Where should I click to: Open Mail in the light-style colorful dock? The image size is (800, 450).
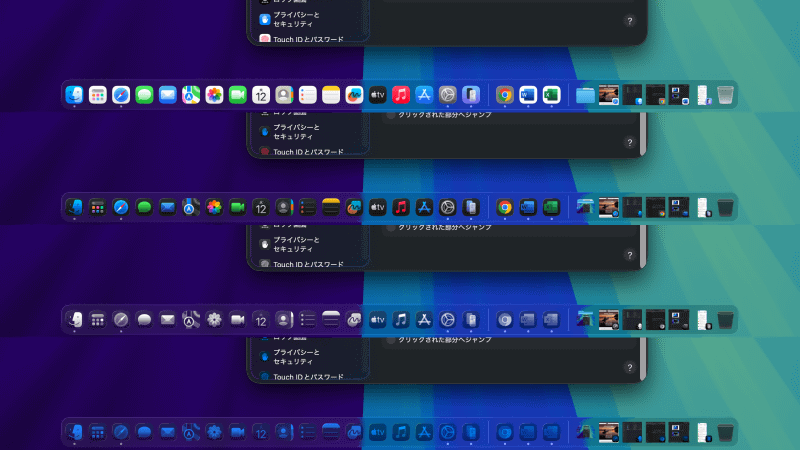167,94
